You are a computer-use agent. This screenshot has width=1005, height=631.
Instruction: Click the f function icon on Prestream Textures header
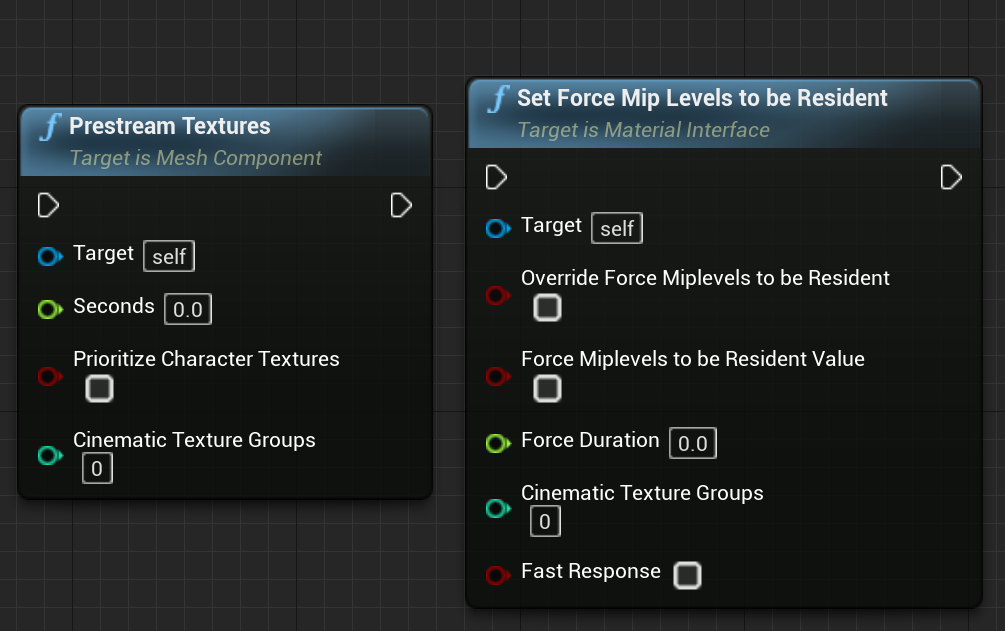tap(51, 125)
